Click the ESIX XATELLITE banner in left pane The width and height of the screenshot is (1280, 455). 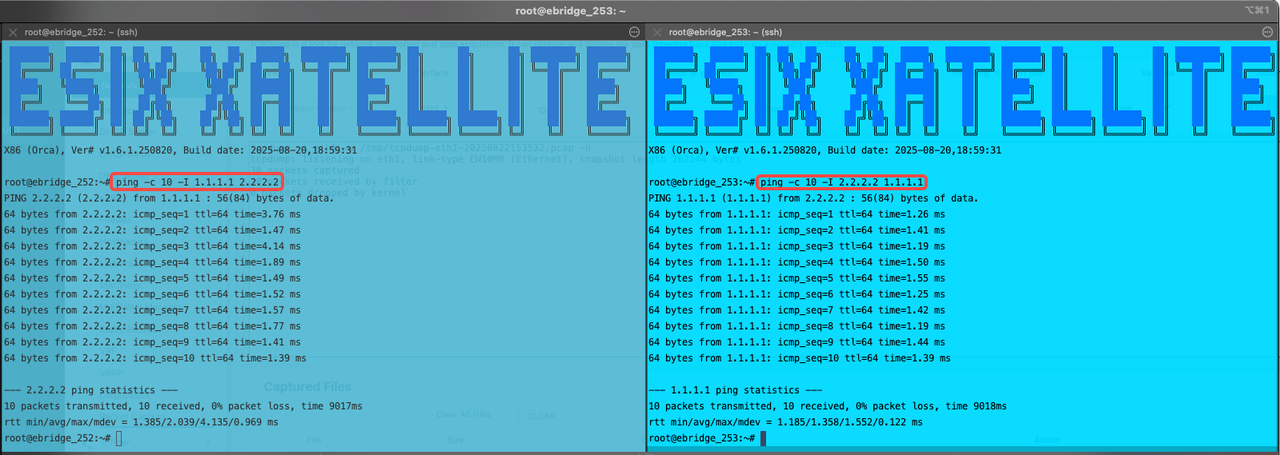322,90
